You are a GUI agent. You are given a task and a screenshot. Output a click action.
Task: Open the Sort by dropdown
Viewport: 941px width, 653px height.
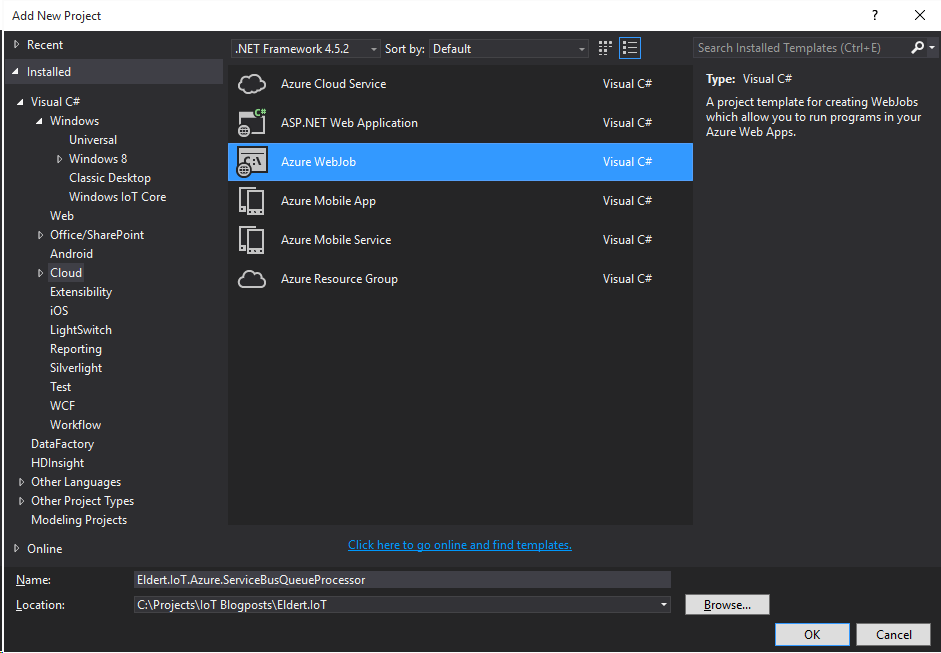(x=509, y=49)
